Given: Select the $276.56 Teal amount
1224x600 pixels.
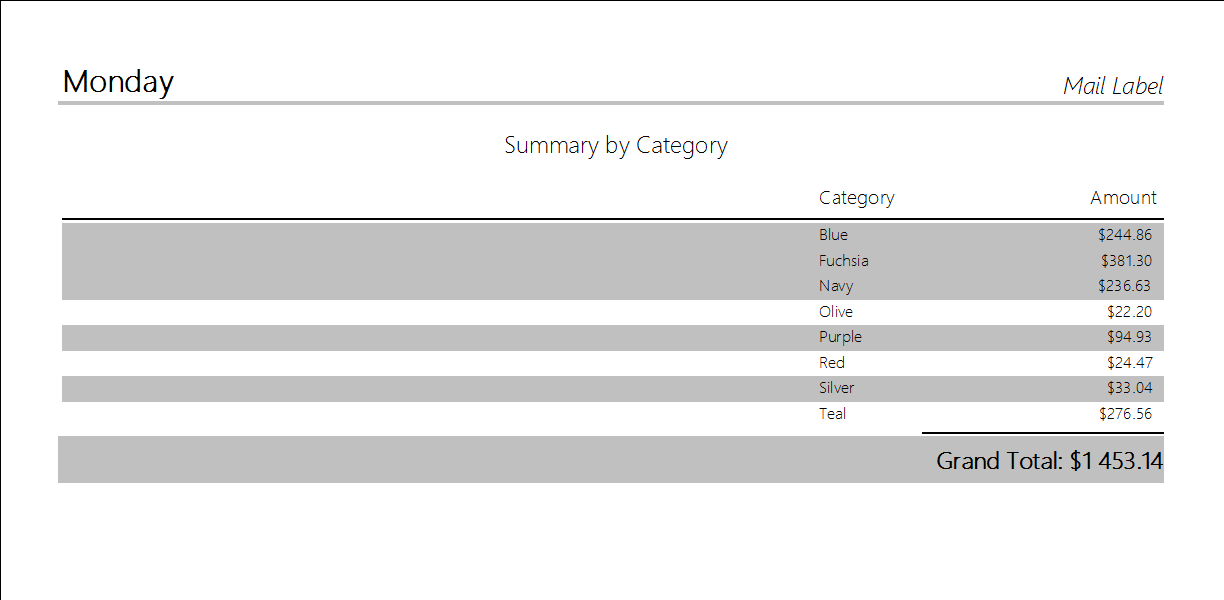Looking at the screenshot, I should click(1125, 414).
